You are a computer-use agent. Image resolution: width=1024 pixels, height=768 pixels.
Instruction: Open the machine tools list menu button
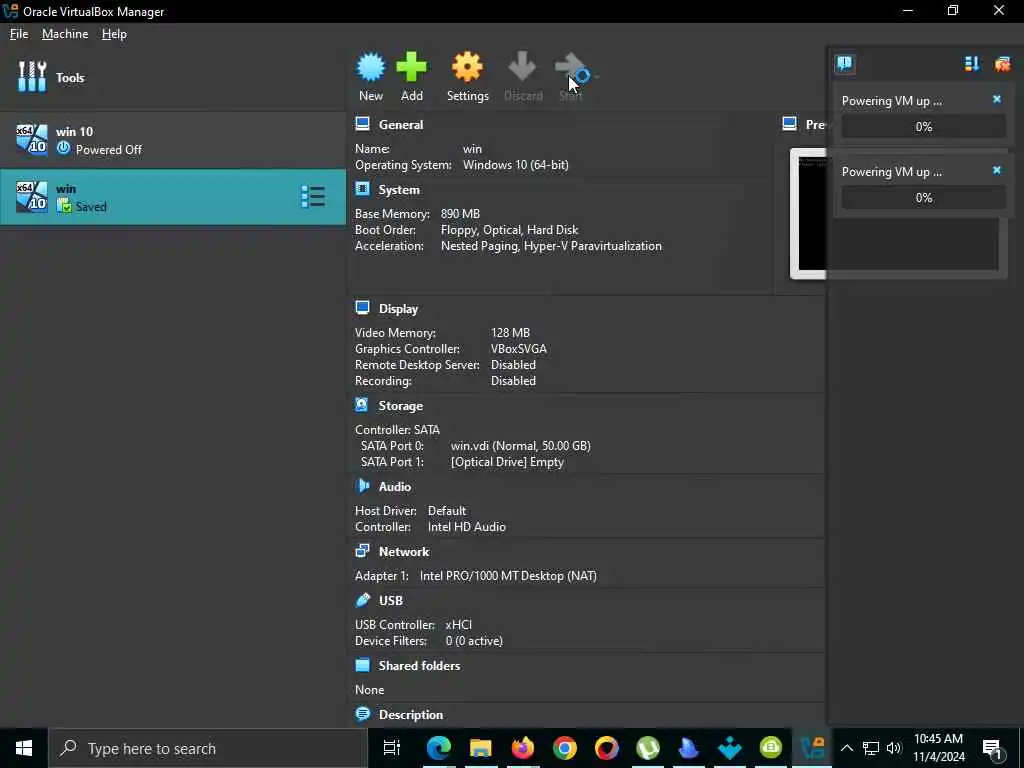(313, 197)
